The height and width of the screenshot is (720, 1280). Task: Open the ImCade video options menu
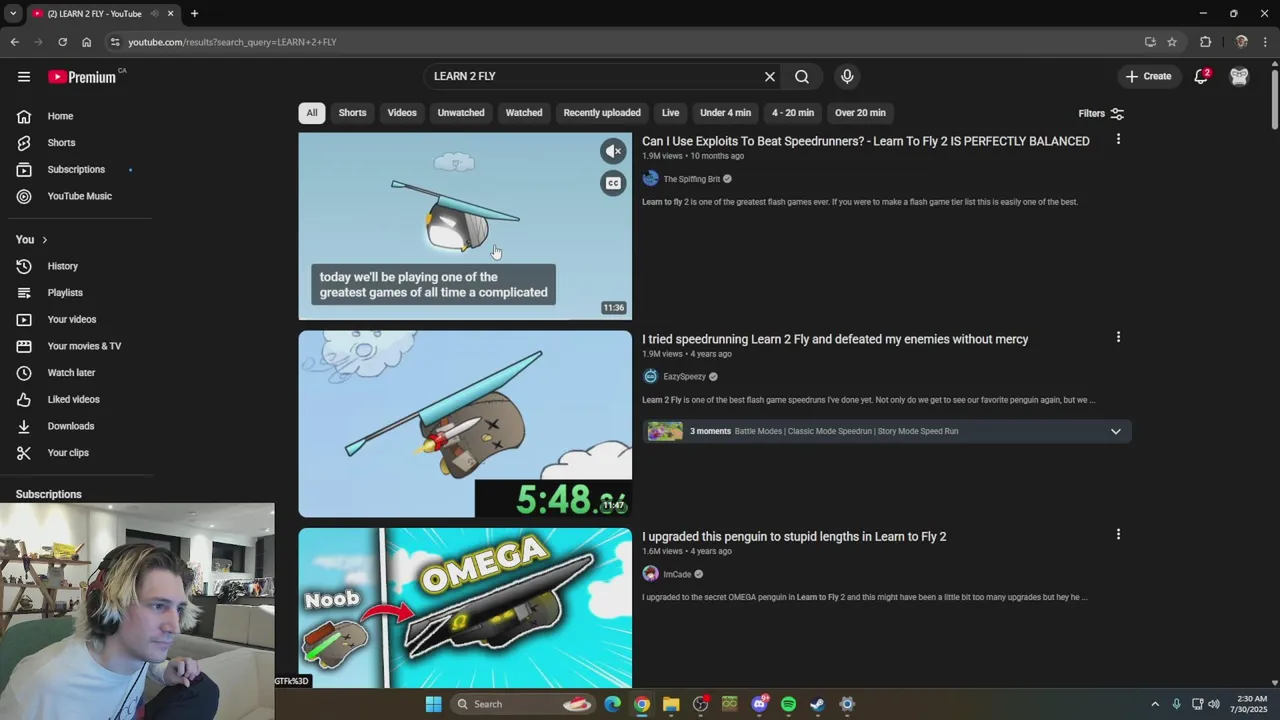pos(1118,535)
